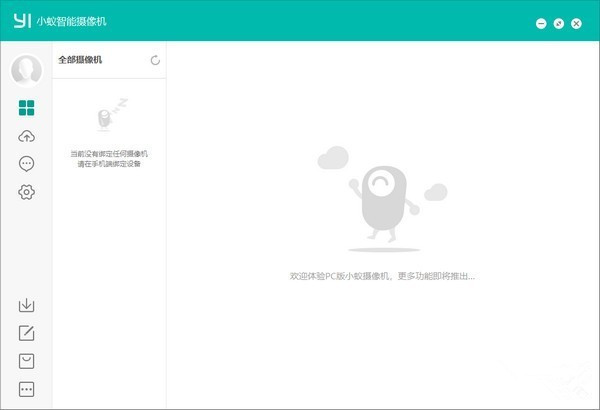Minimize the 小蚁智能摄像机 window
The height and width of the screenshot is (410, 600).
(541, 23)
